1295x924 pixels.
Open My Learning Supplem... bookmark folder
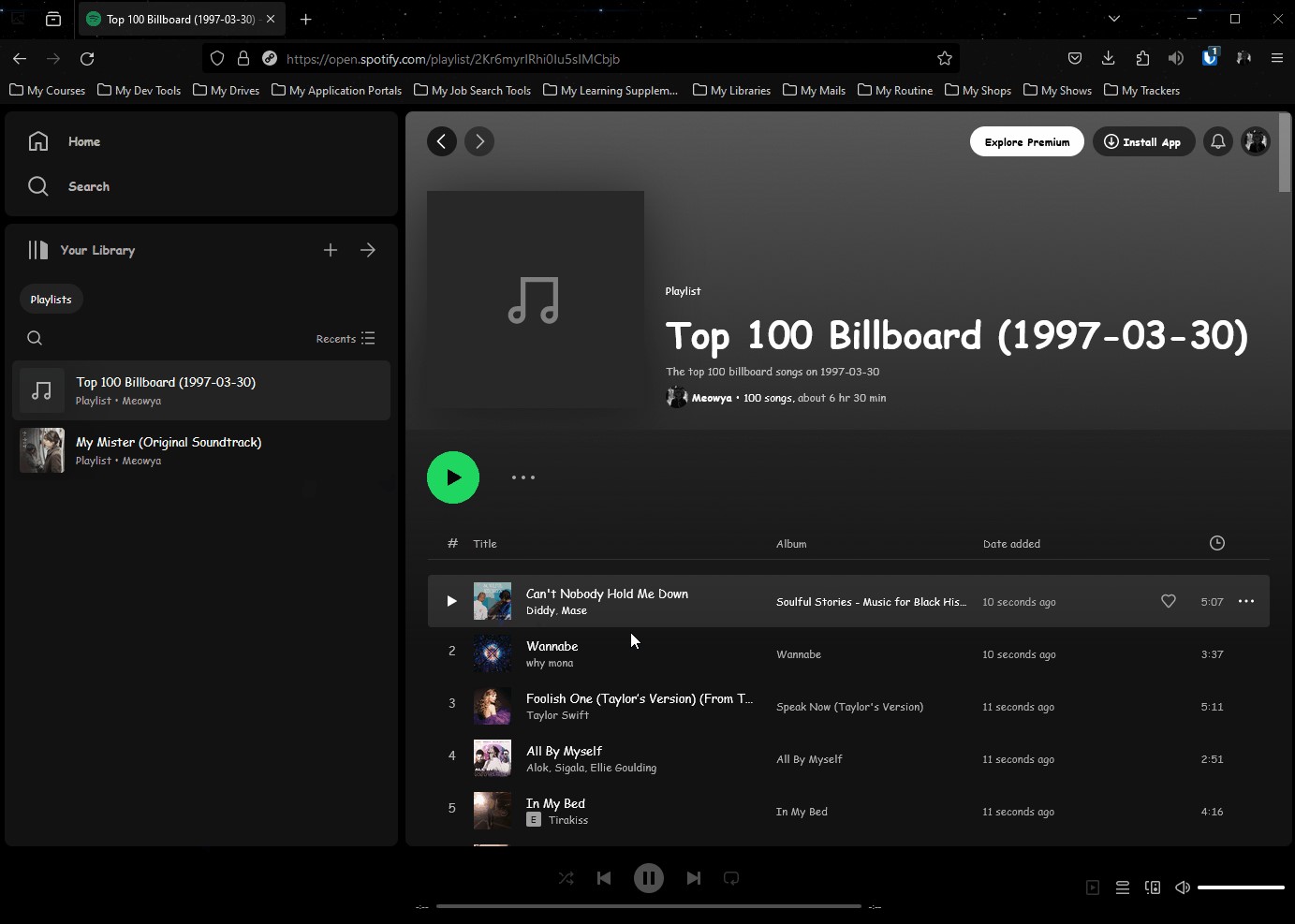(611, 91)
